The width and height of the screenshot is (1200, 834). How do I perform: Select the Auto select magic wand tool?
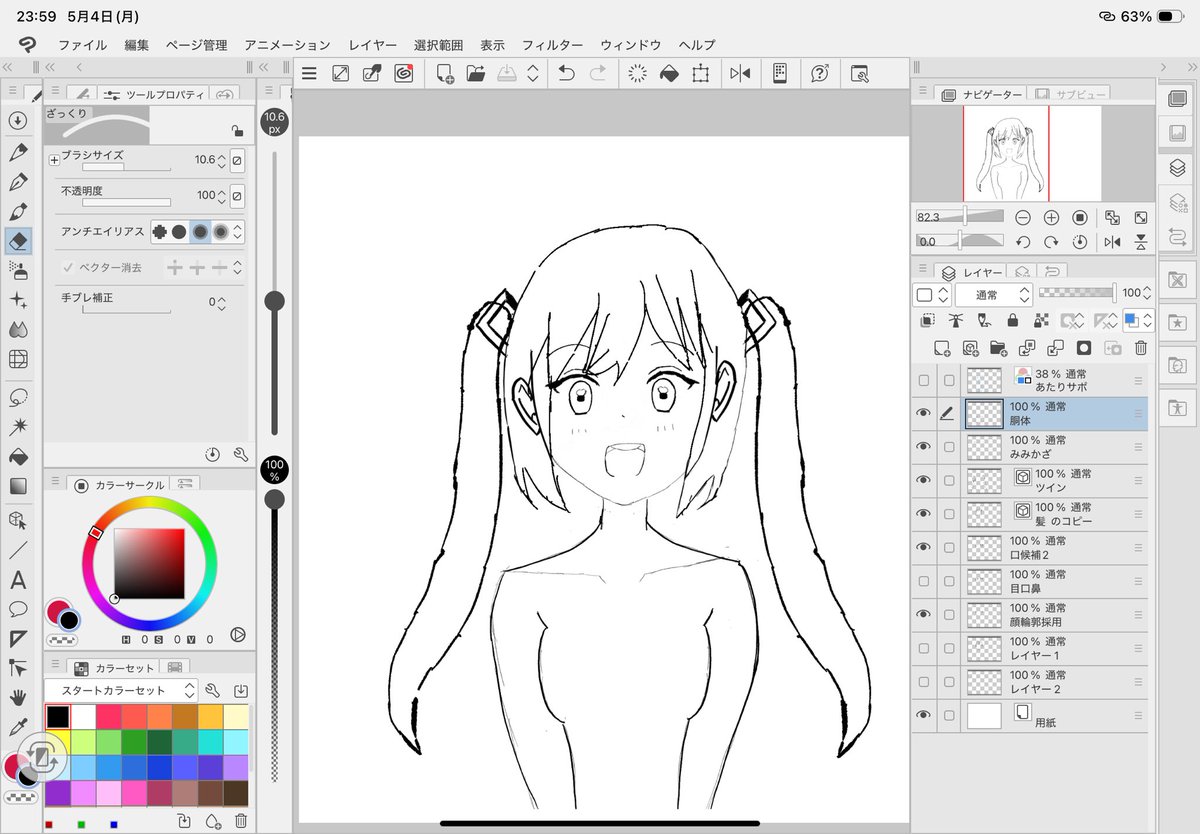click(x=17, y=427)
